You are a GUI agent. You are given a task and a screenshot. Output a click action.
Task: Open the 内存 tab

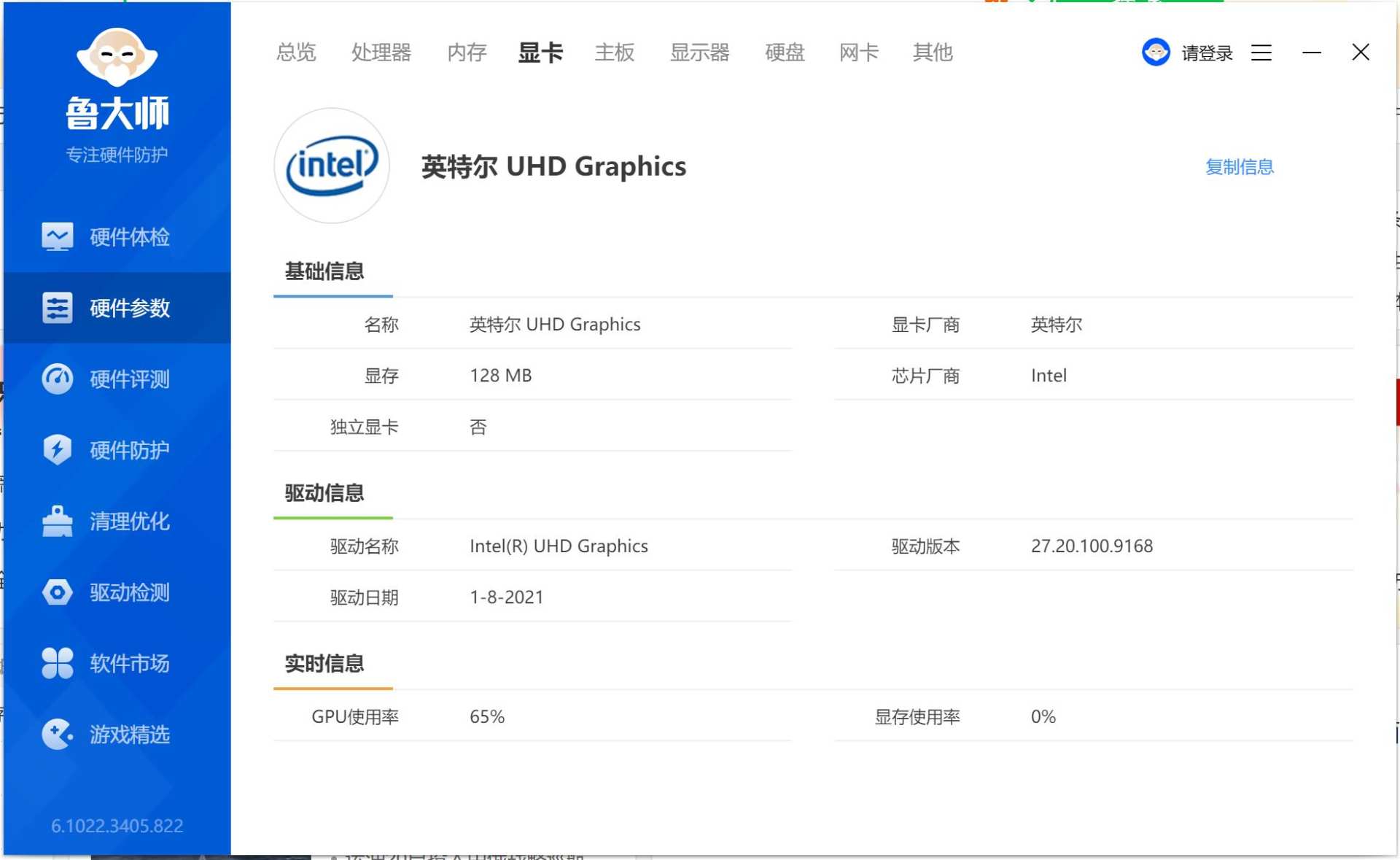[467, 53]
